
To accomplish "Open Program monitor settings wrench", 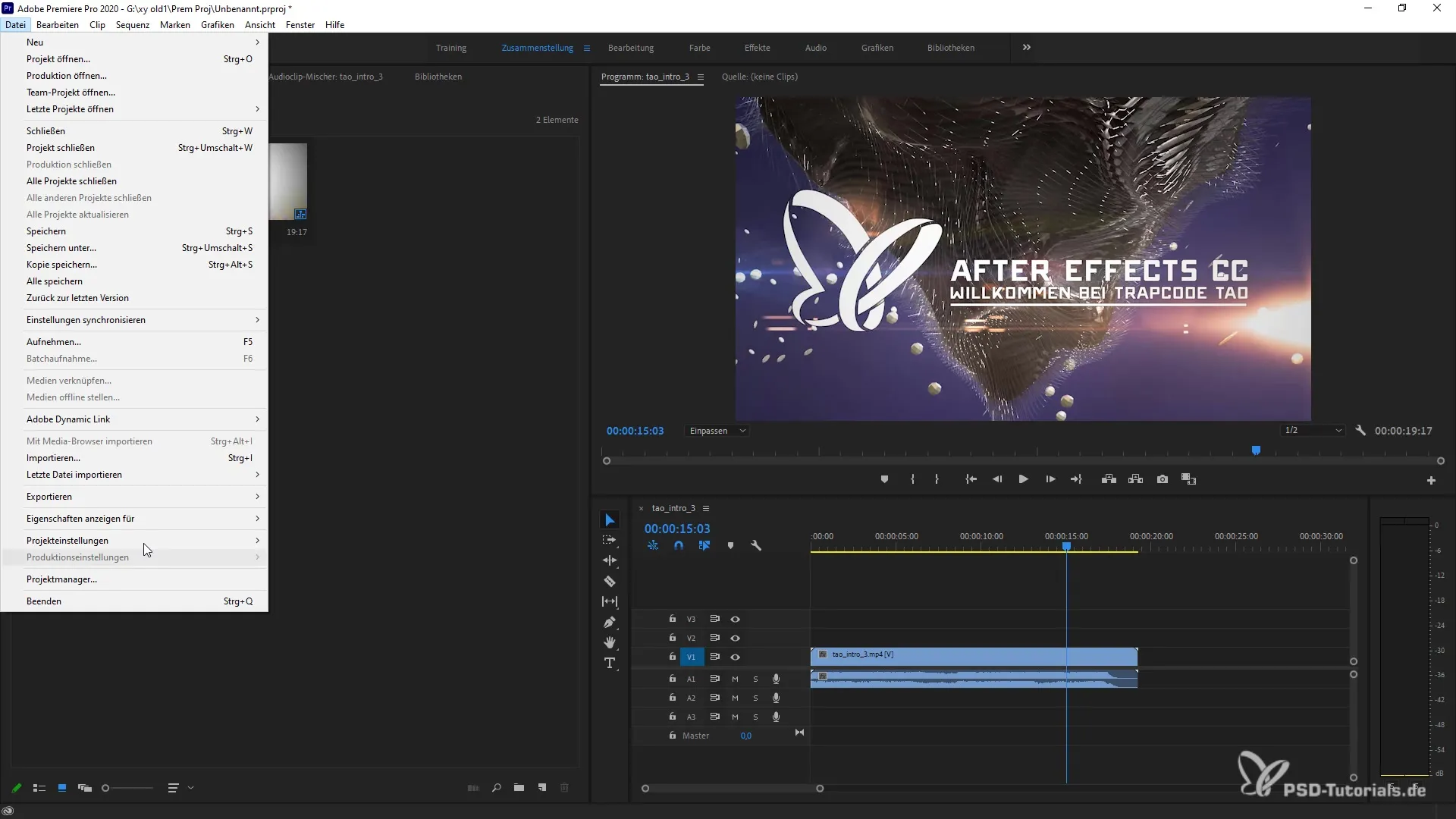I will [x=1360, y=431].
